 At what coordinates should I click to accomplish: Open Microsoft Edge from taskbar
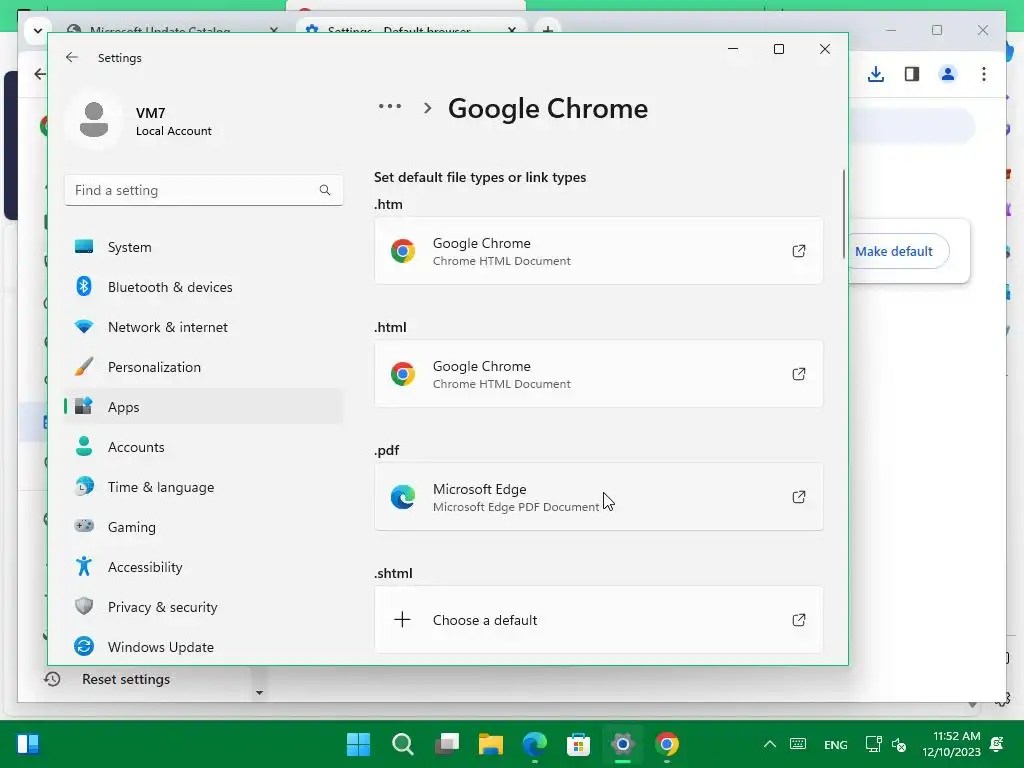pyautogui.click(x=535, y=744)
